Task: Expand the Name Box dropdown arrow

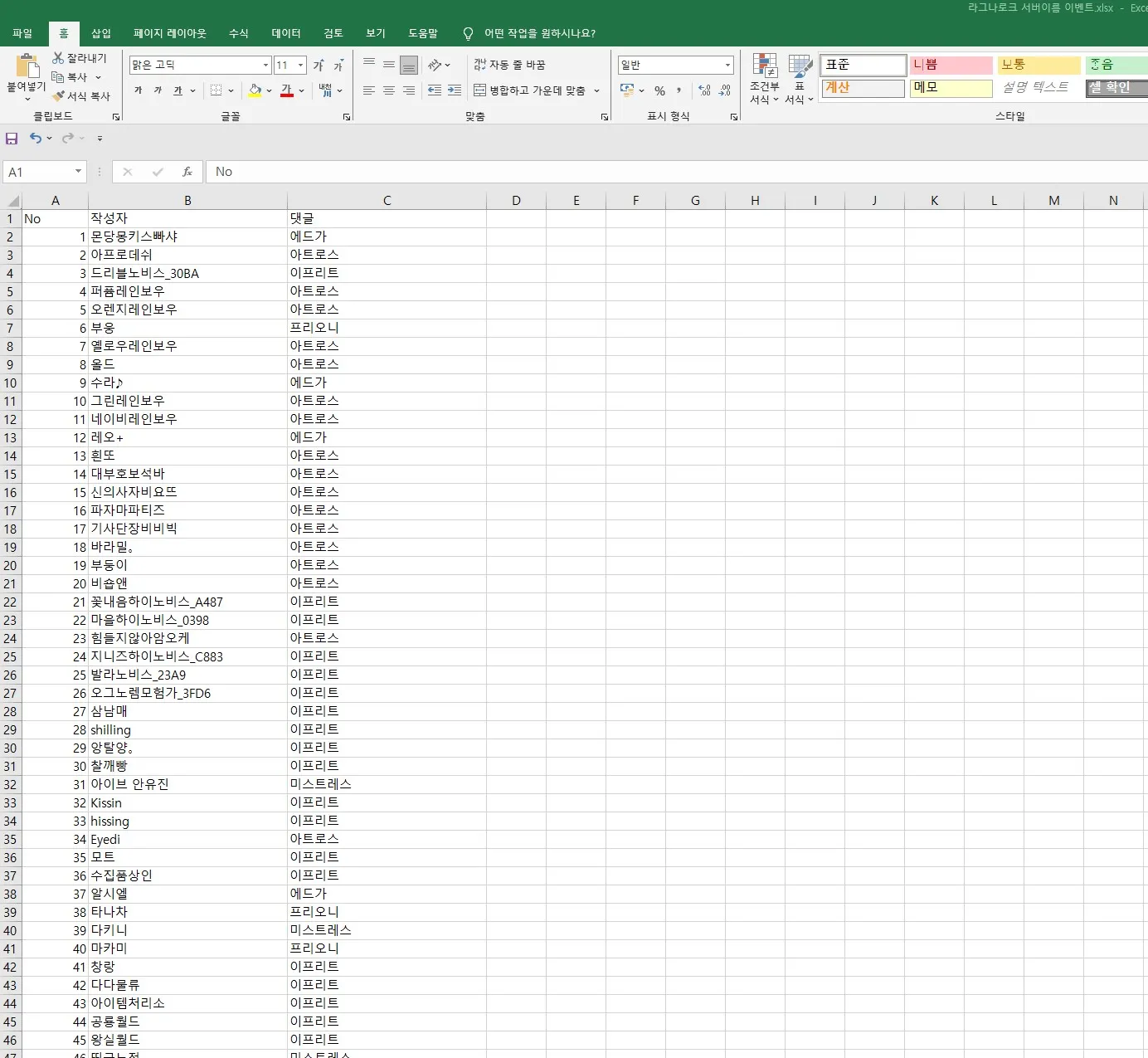Action: (79, 172)
